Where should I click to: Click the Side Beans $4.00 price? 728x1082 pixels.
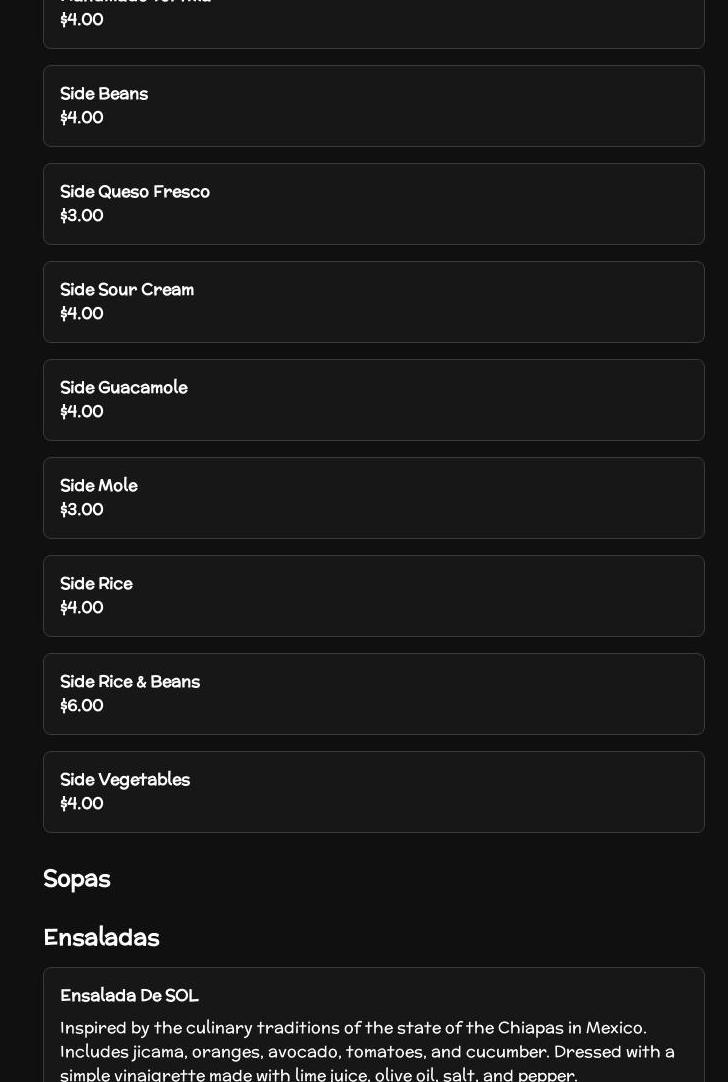click(x=82, y=118)
